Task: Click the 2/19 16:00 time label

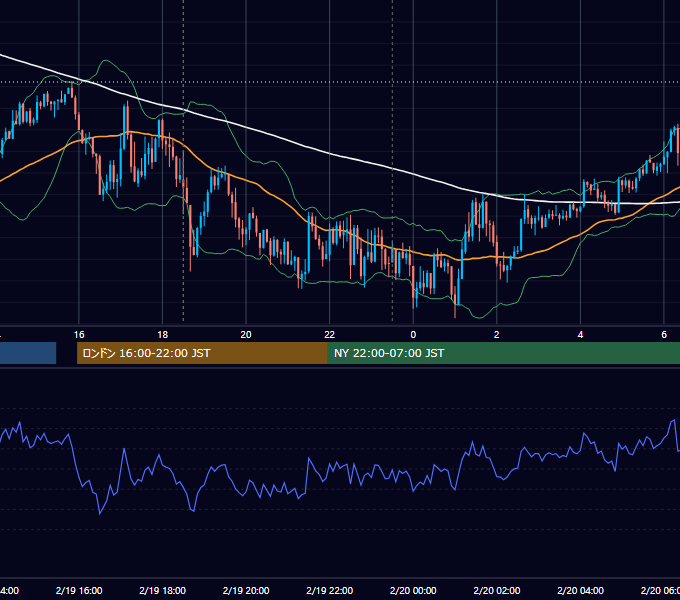Action: coord(79,590)
